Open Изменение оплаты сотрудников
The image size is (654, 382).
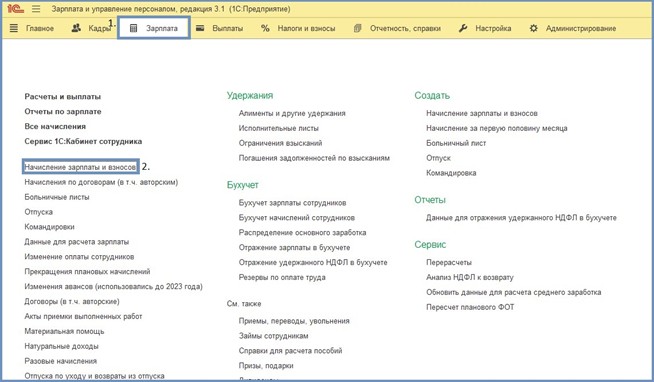pos(79,257)
